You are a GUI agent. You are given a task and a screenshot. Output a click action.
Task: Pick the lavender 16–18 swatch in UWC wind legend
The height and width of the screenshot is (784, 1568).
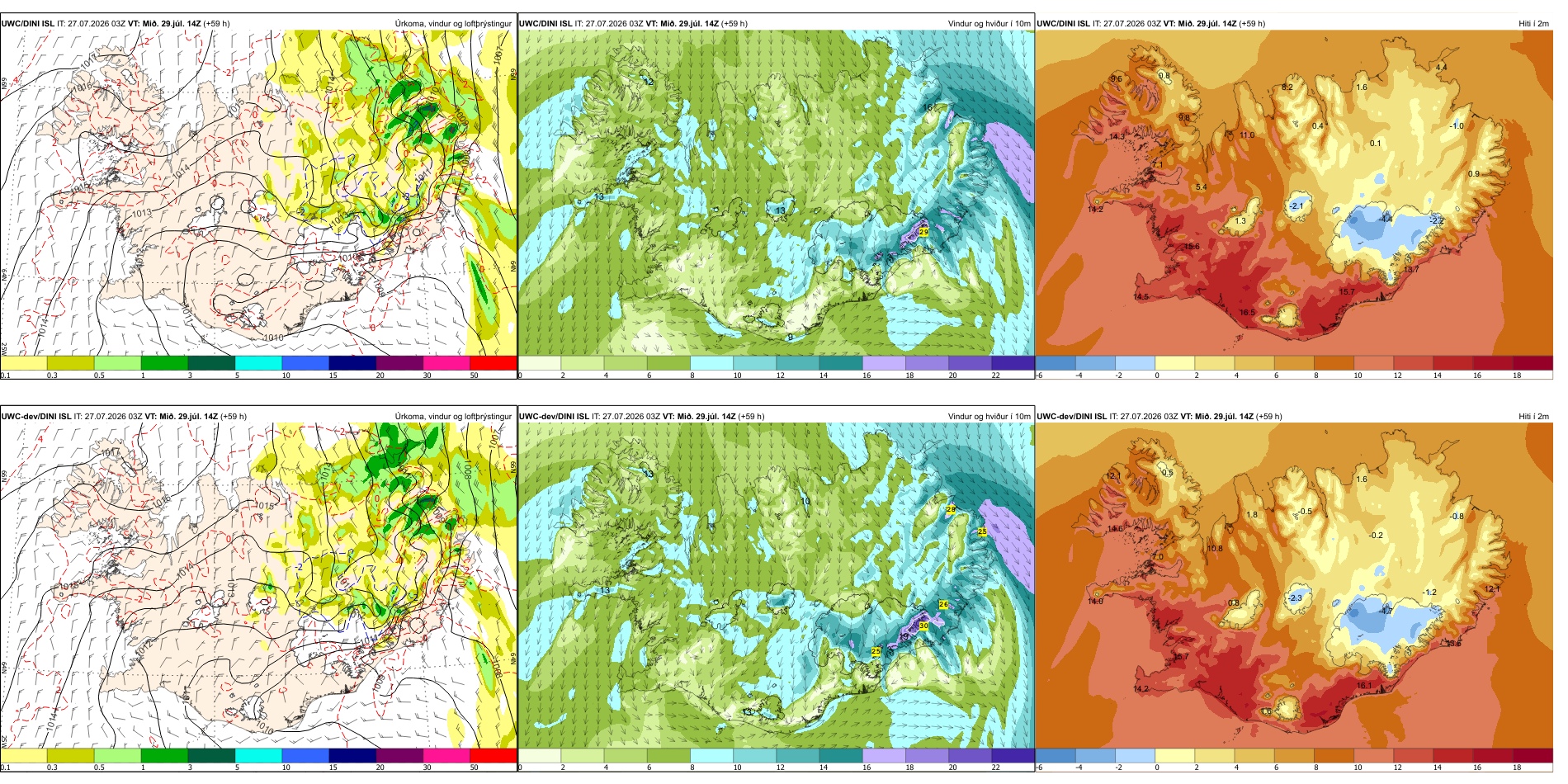(x=884, y=363)
